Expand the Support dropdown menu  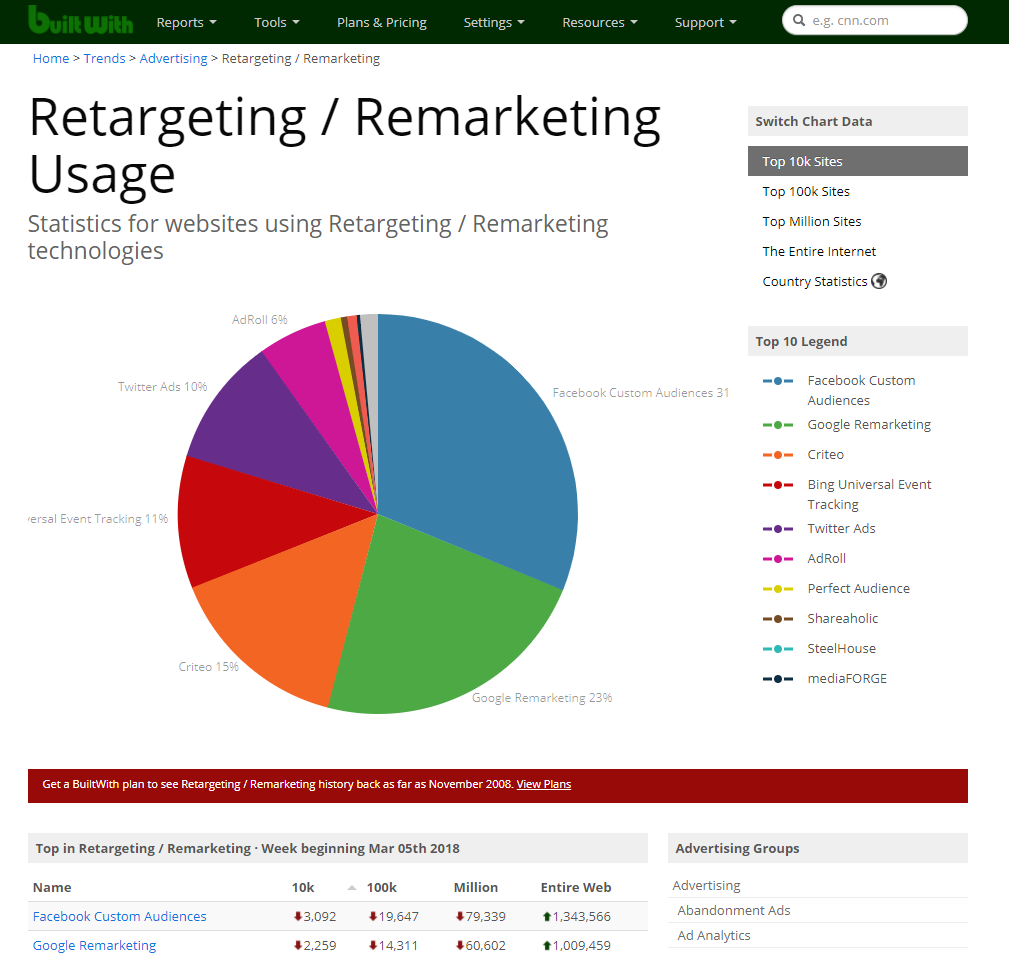(705, 23)
